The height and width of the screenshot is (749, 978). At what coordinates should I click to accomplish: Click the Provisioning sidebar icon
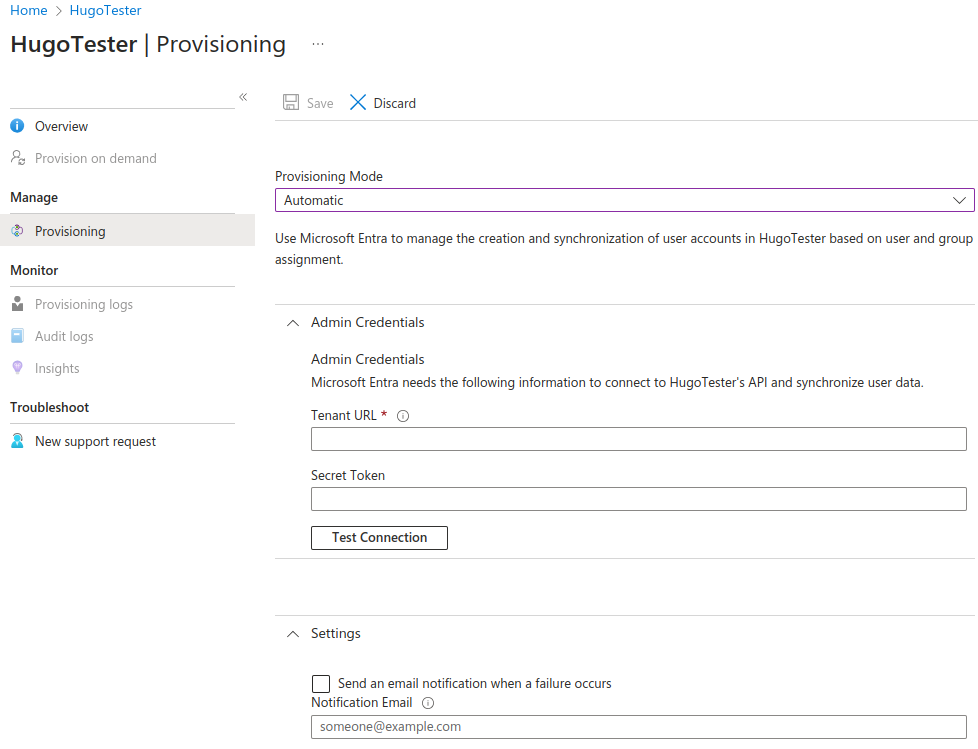[17, 231]
